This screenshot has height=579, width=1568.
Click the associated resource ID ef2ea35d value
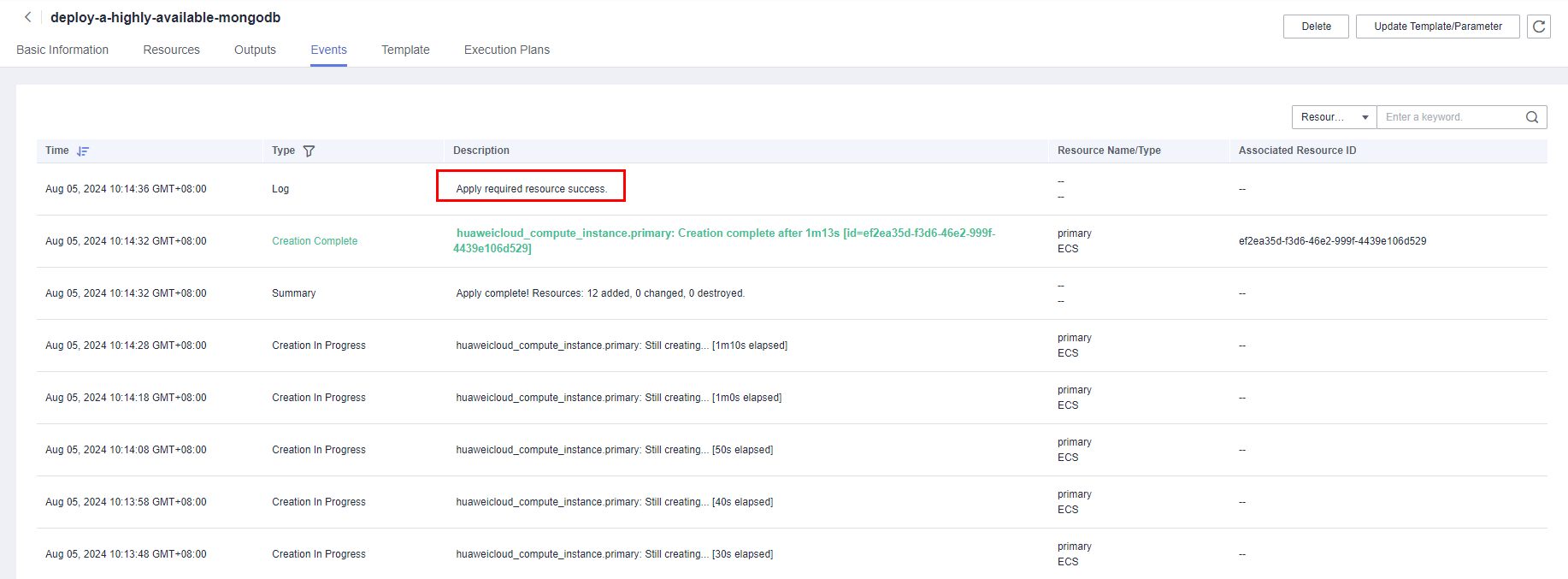[x=1331, y=241]
